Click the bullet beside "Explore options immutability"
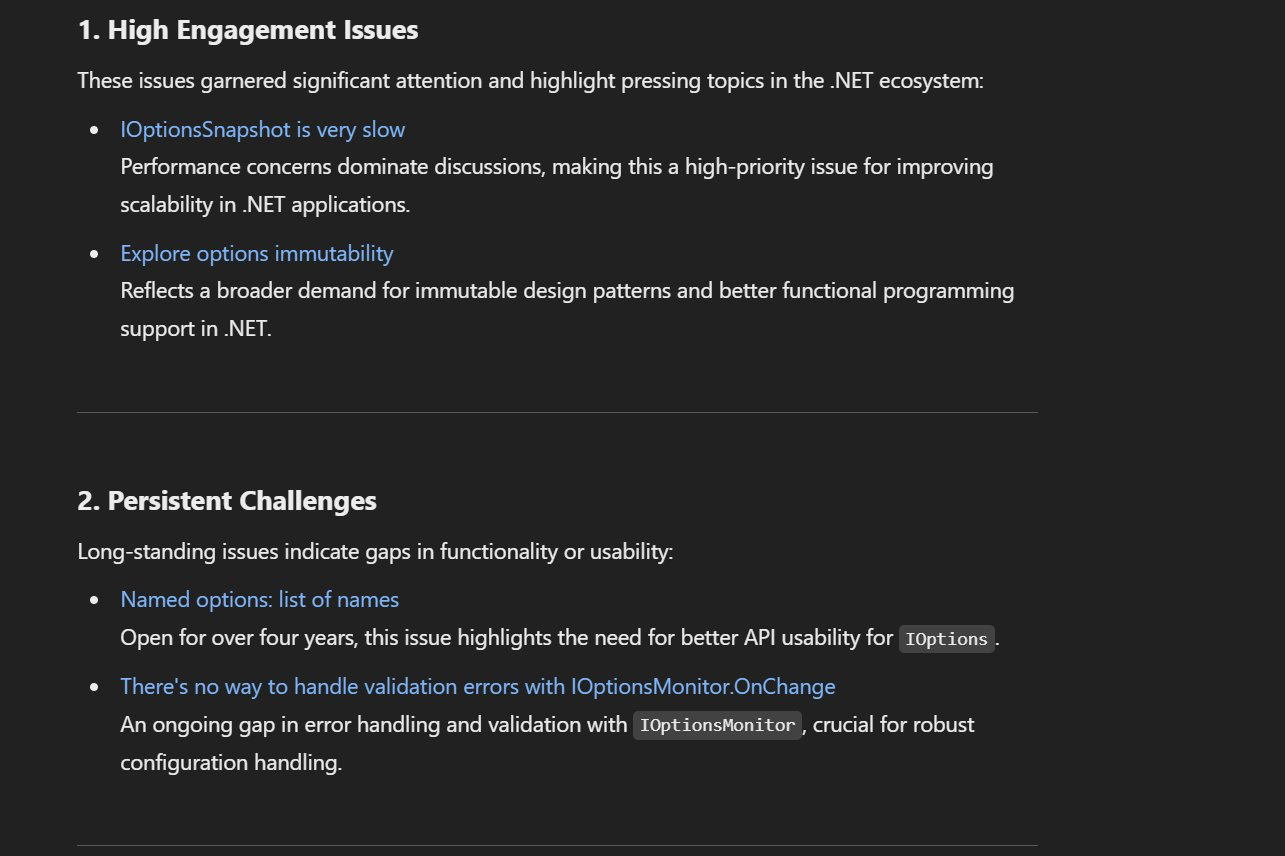Viewport: 1285px width, 856px height. 95,254
